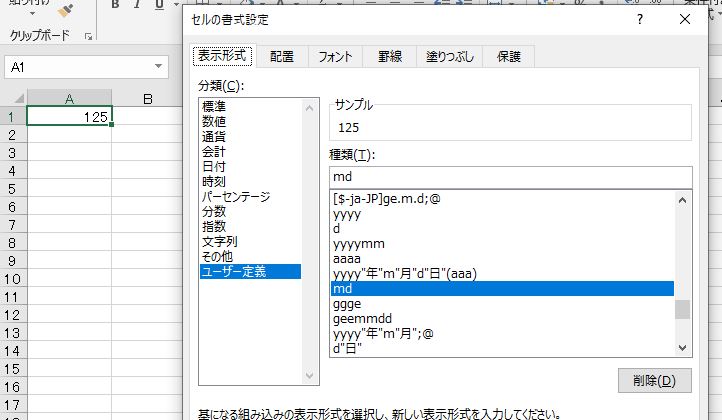Select category 文字列

pos(250,241)
